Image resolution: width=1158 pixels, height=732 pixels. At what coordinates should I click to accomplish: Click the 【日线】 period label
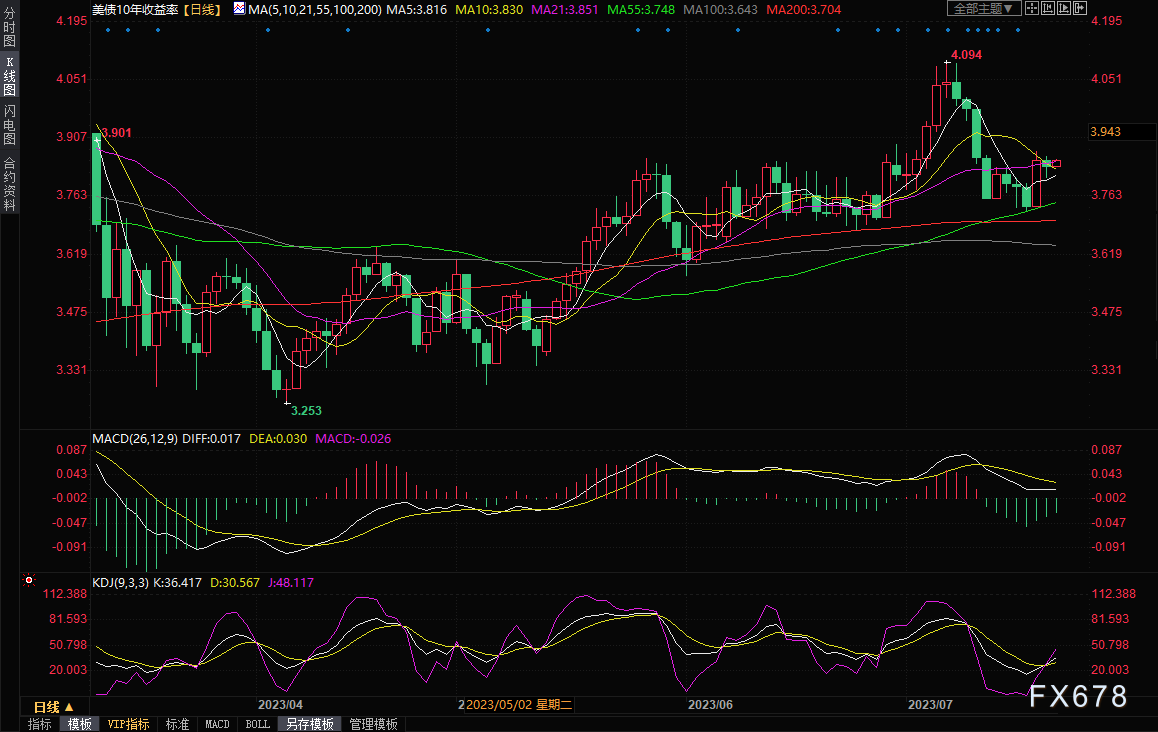pos(202,10)
